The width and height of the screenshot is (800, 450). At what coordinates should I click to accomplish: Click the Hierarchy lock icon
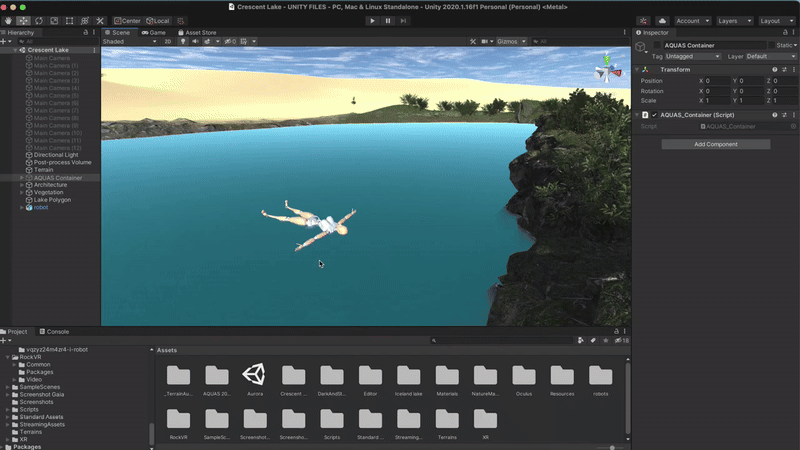click(85, 32)
